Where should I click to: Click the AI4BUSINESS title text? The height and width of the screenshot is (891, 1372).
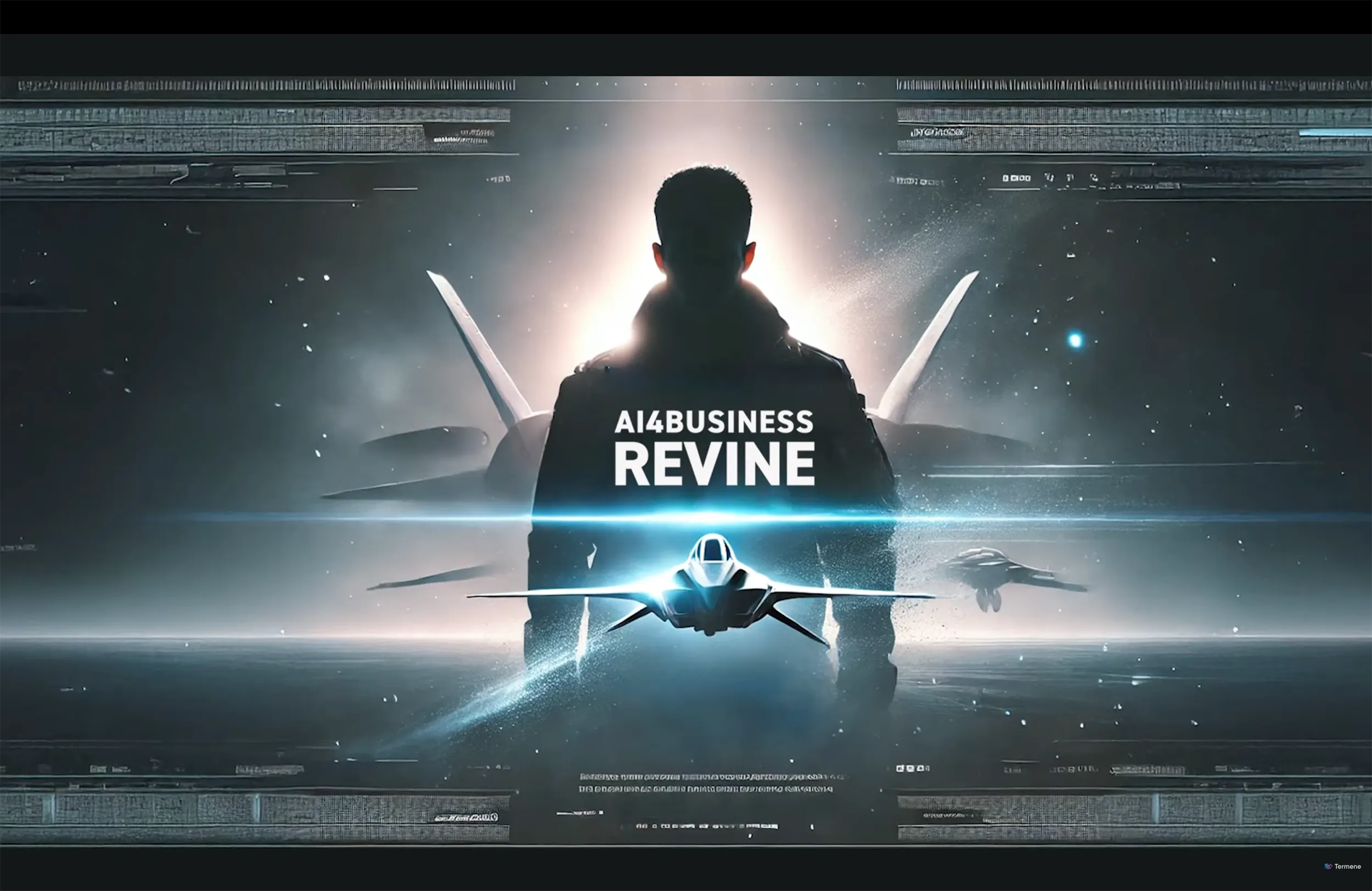[x=713, y=422]
